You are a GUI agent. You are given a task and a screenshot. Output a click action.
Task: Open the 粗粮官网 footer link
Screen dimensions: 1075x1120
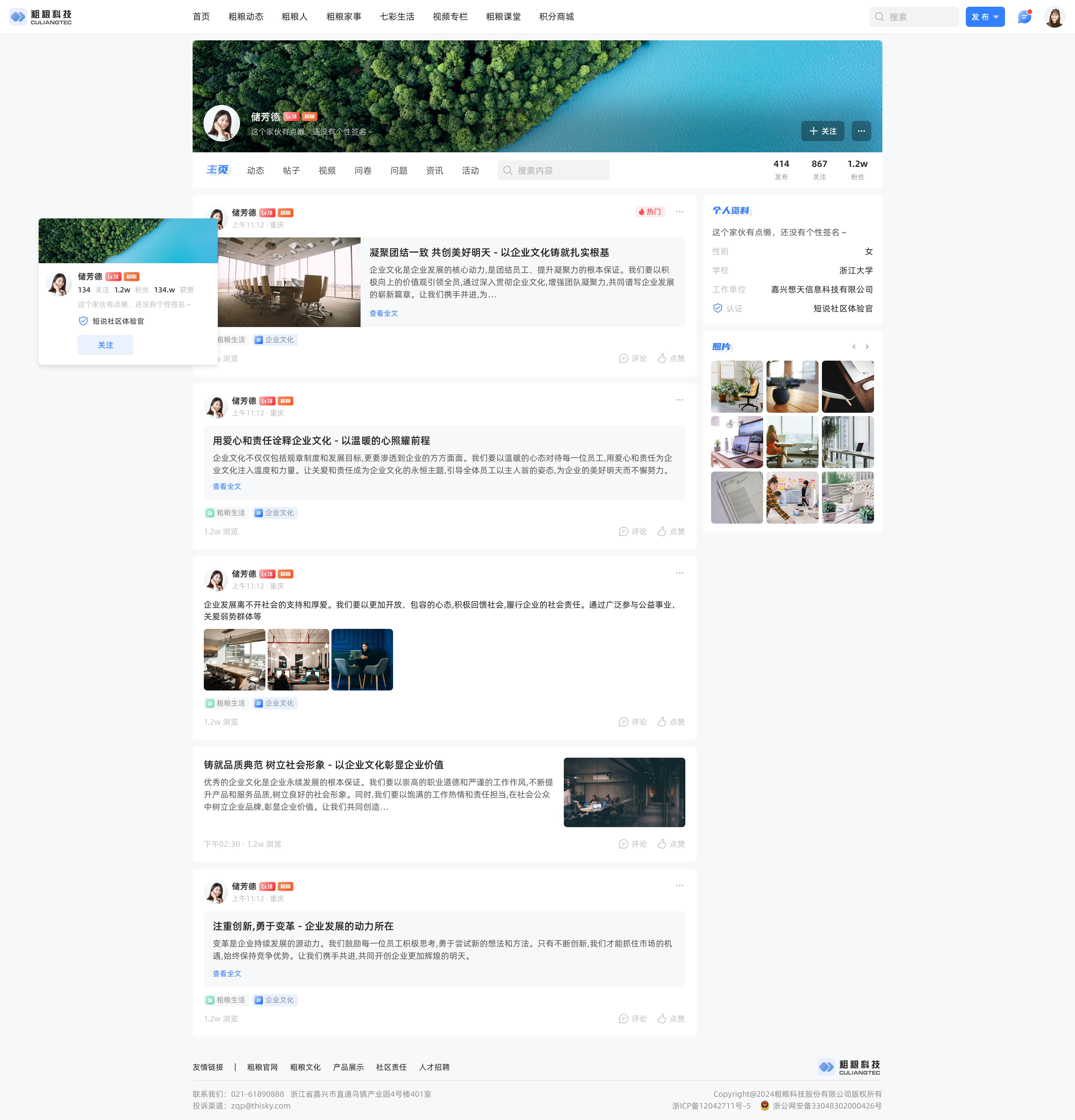coord(262,1067)
